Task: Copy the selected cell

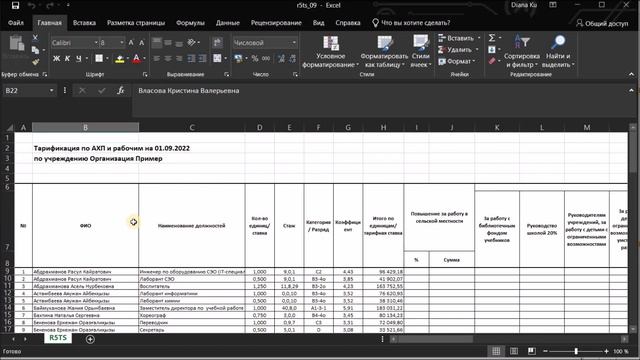Action: pyautogui.click(x=36, y=50)
